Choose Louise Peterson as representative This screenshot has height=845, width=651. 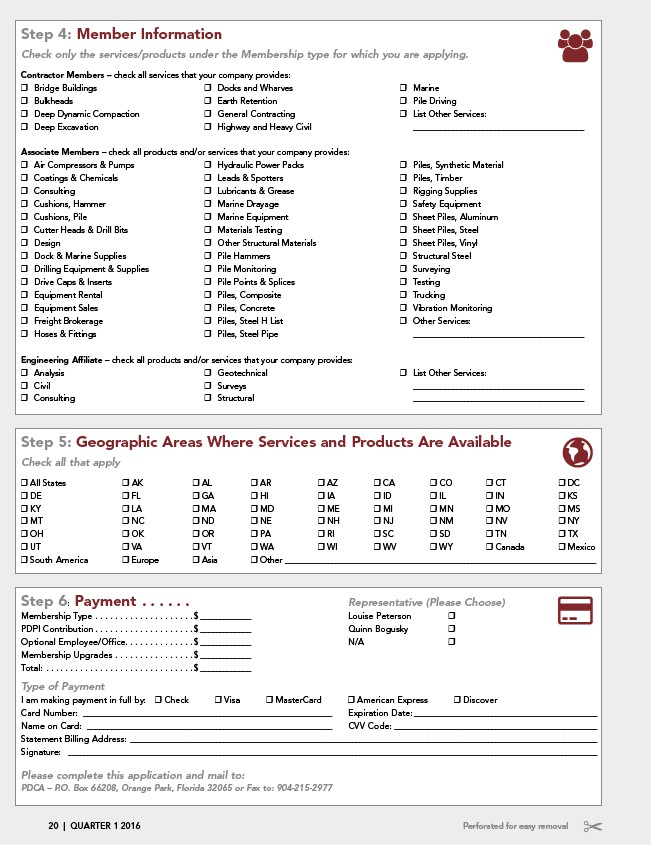coord(452,616)
